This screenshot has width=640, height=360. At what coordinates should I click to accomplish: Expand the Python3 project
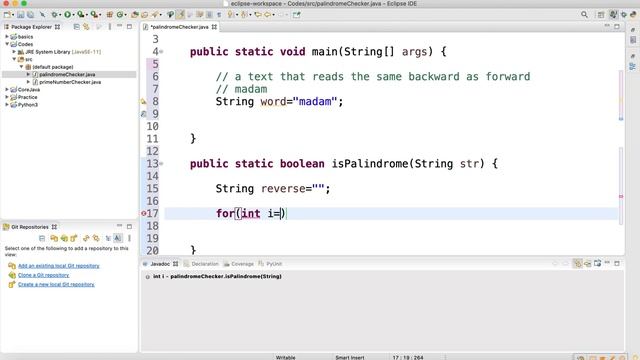coord(7,104)
